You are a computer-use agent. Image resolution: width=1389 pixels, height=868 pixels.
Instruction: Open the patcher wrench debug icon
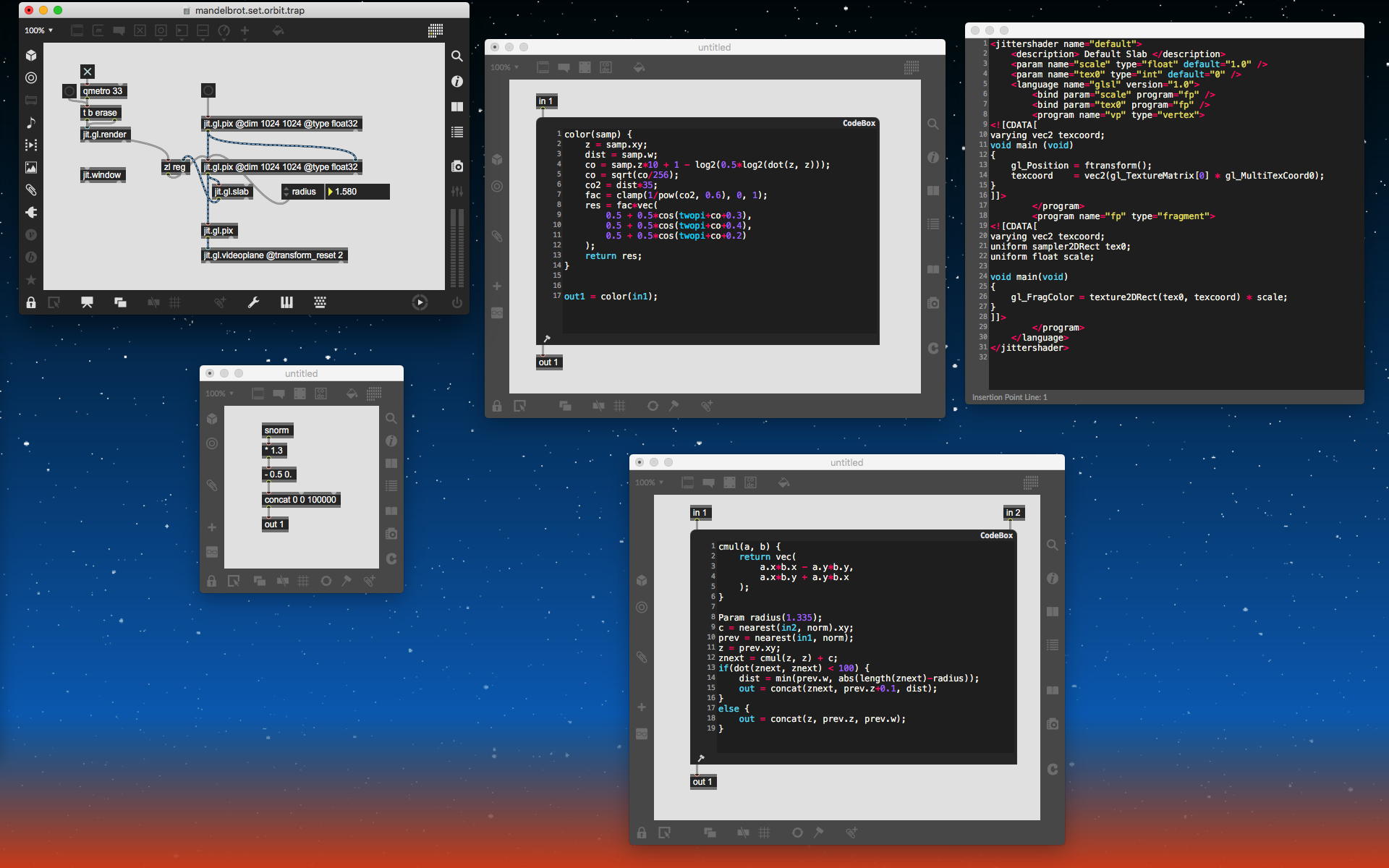(253, 303)
